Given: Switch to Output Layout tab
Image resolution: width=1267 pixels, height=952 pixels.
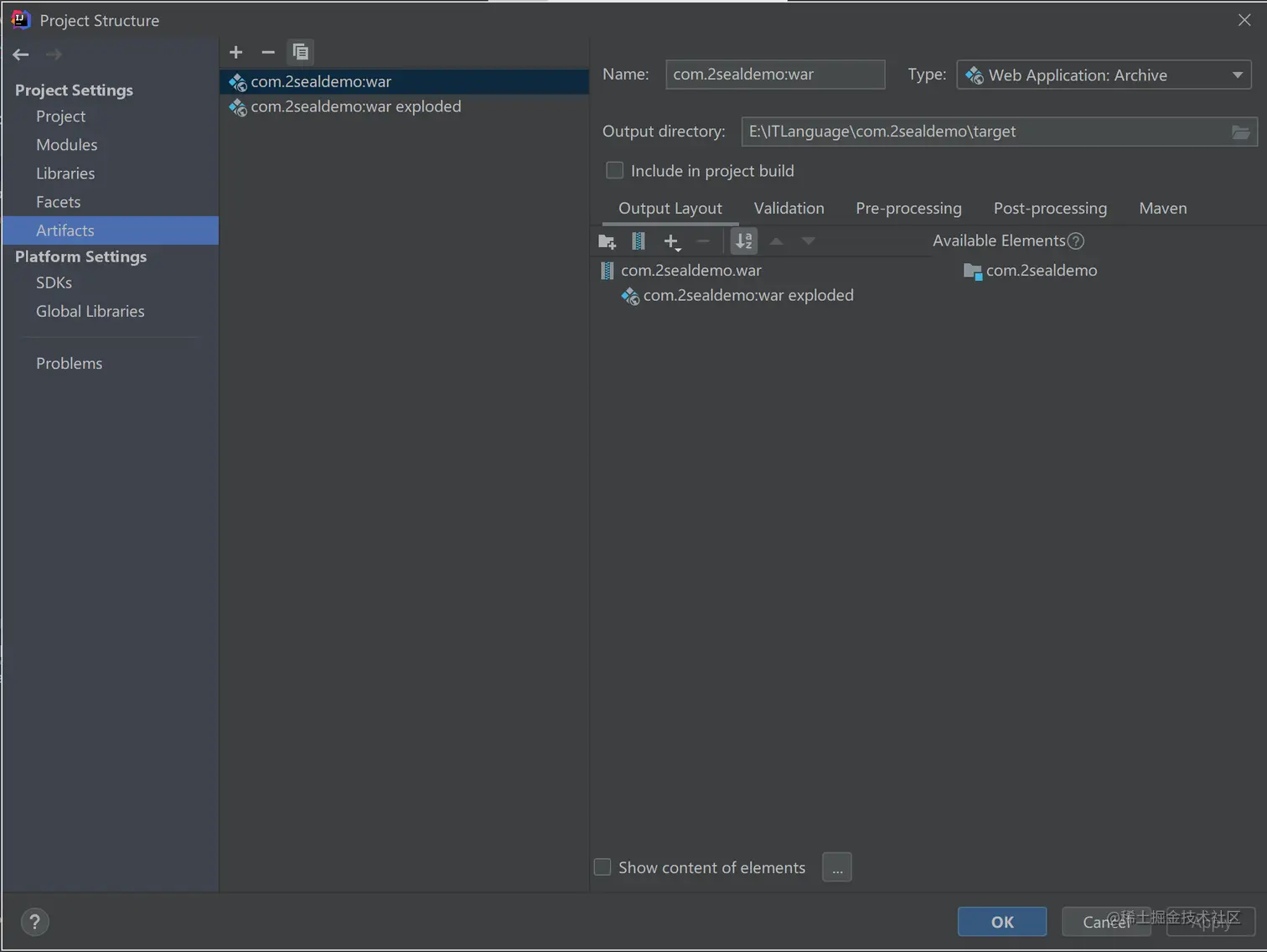Looking at the screenshot, I should 670,209.
